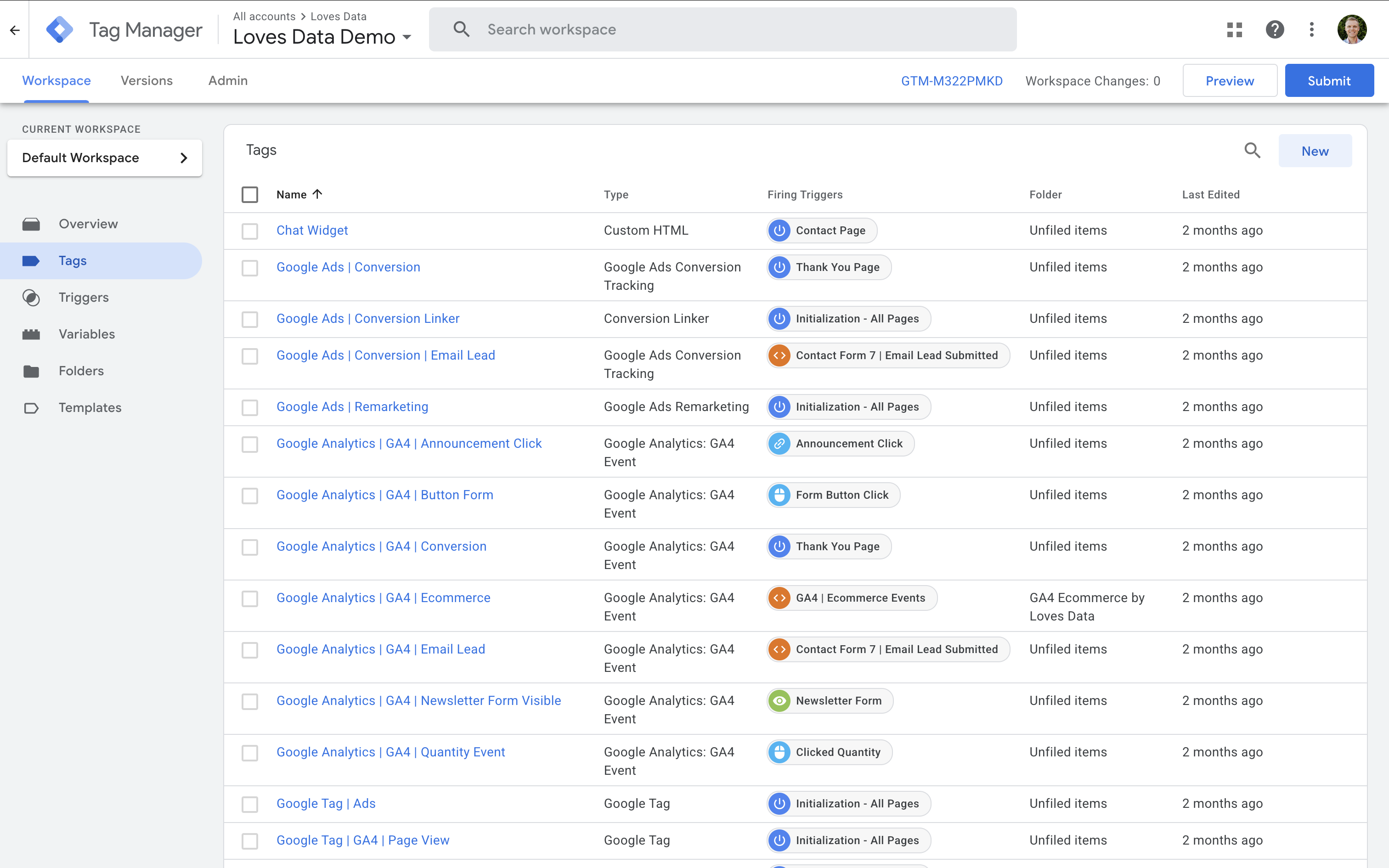Open the All accounts breadcrumb
The width and height of the screenshot is (1389, 868).
pos(264,16)
